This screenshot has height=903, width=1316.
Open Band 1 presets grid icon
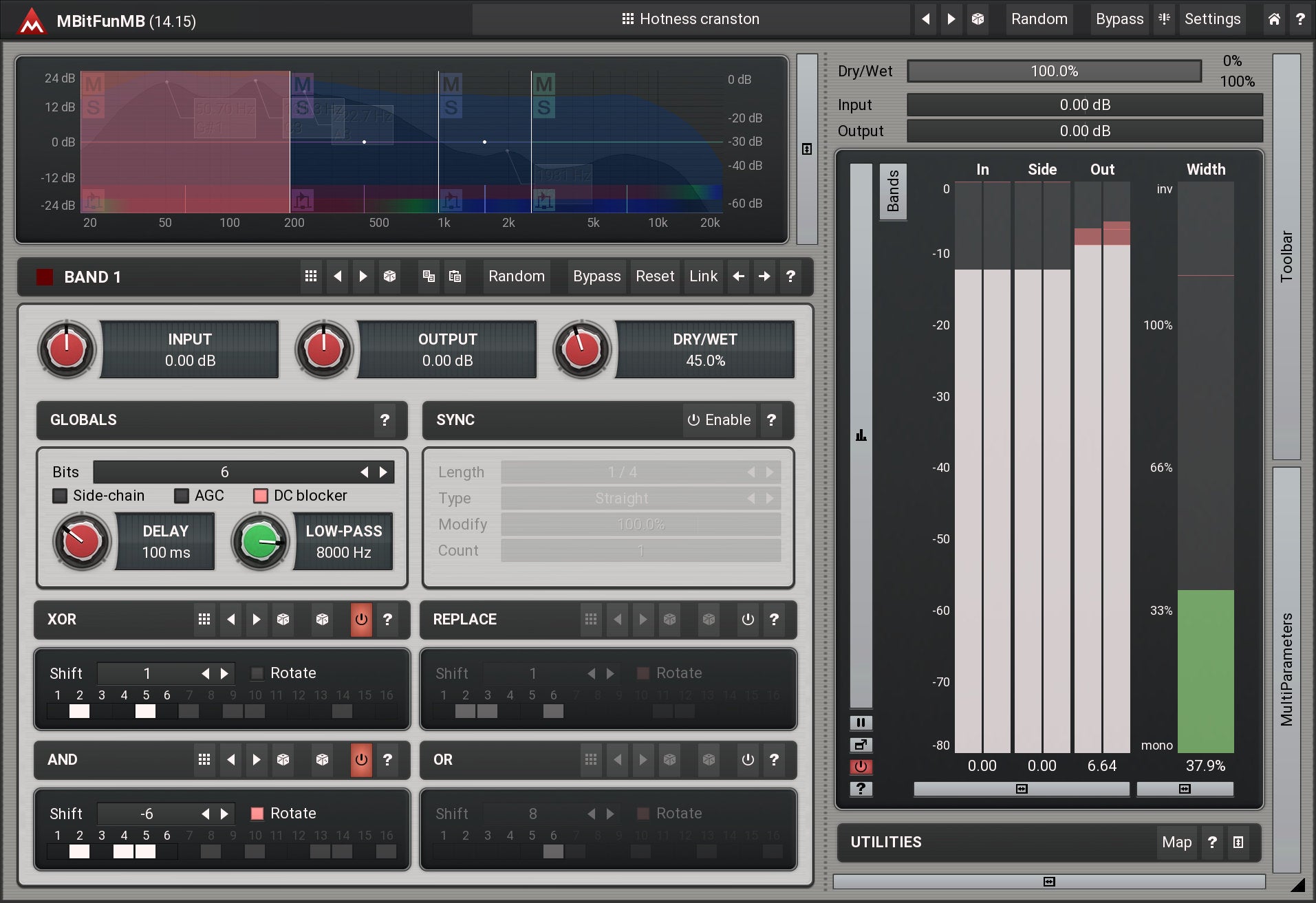[x=311, y=276]
